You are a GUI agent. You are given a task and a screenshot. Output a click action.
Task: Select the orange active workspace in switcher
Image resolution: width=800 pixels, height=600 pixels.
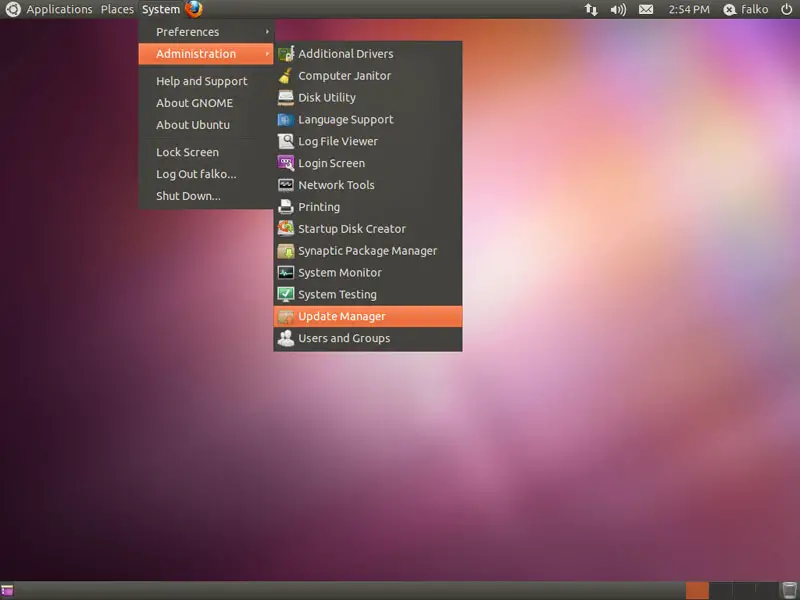click(x=697, y=590)
